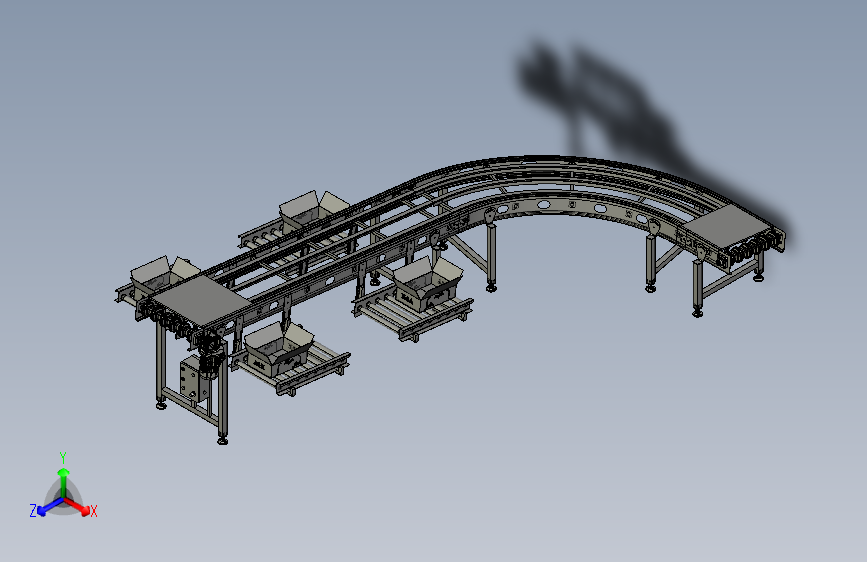Select the flat plate at the curved conveyor's end
Viewport: 867px width, 562px height.
coord(725,226)
